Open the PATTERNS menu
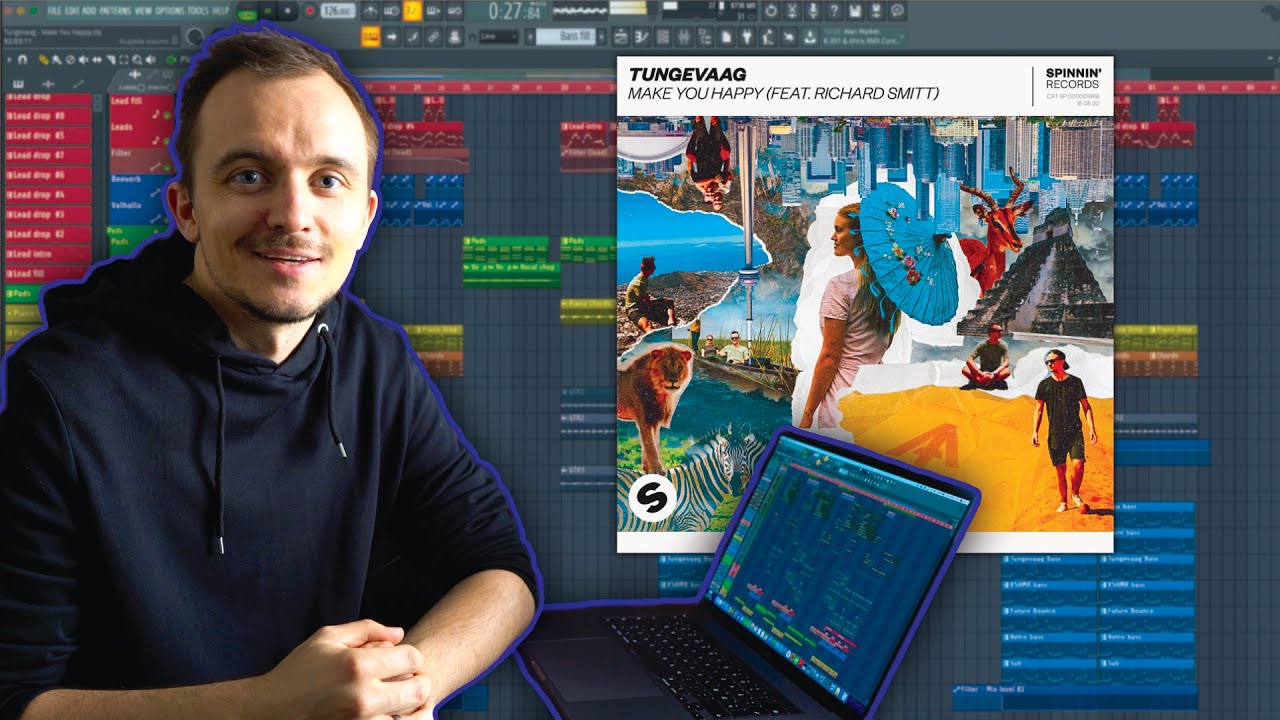This screenshot has width=1280, height=720. point(115,10)
